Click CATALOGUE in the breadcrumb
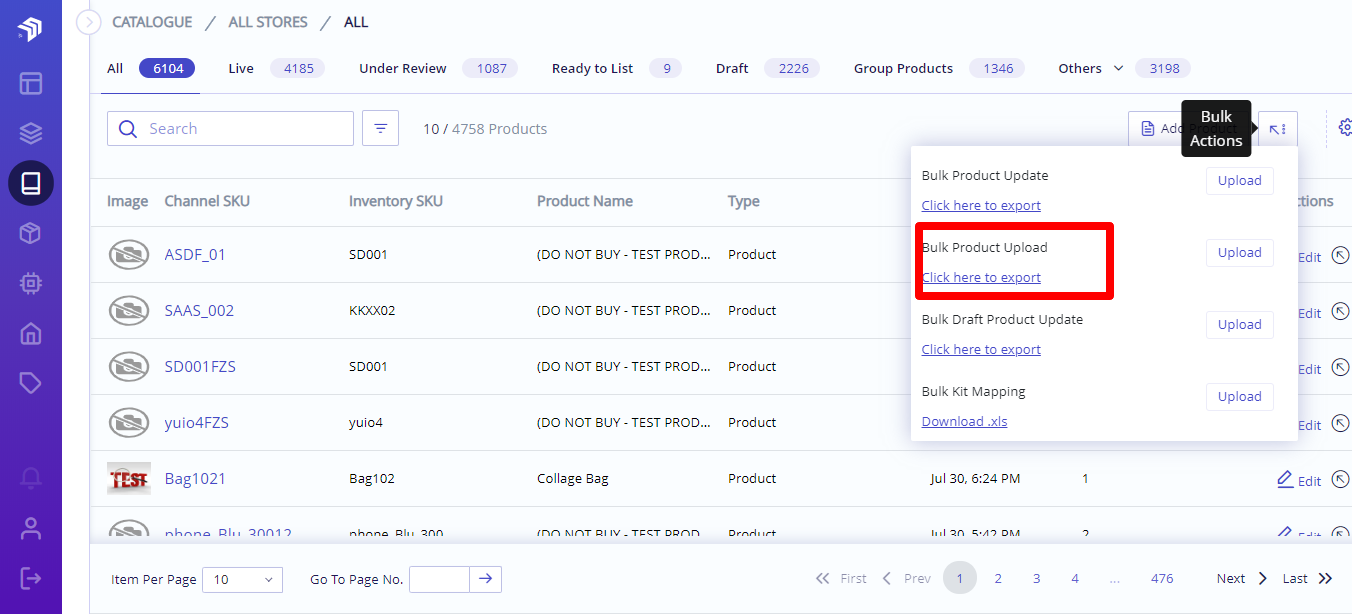Viewport: 1352px width, 614px height. pos(152,22)
